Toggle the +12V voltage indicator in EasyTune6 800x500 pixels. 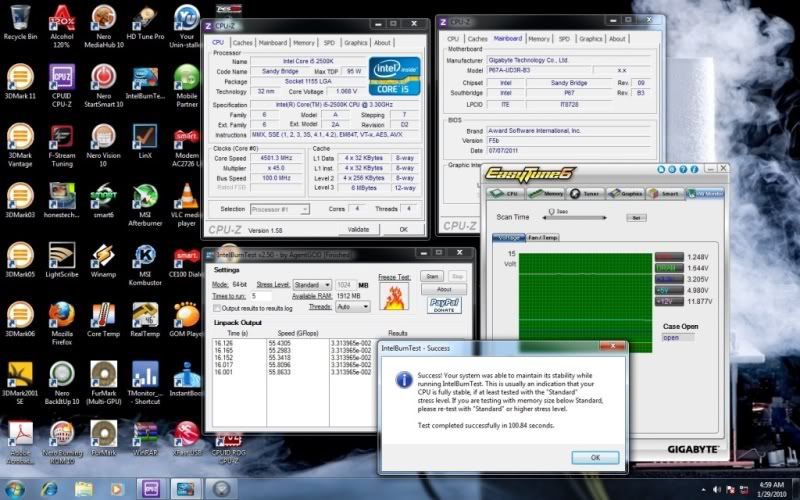tap(669, 302)
